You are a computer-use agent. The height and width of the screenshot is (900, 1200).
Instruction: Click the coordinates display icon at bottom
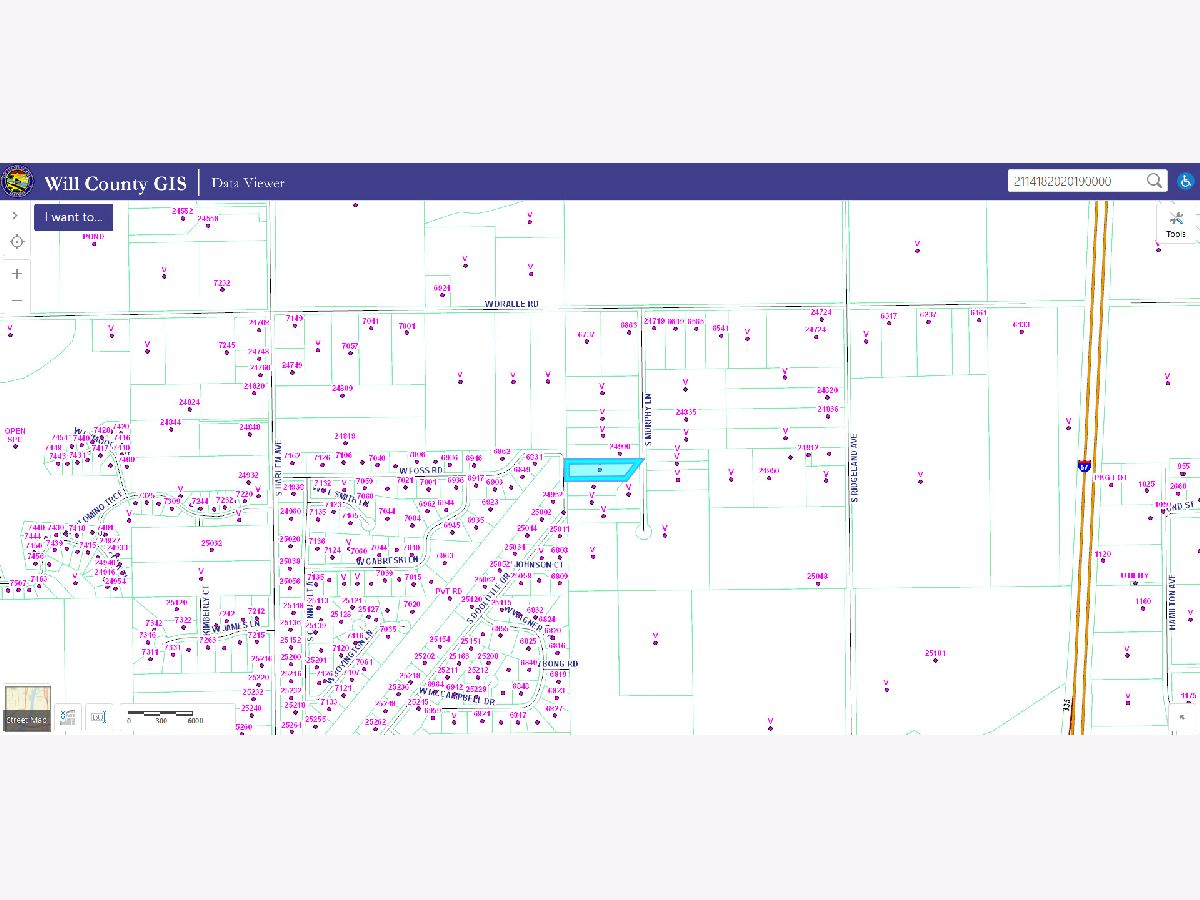coord(97,716)
